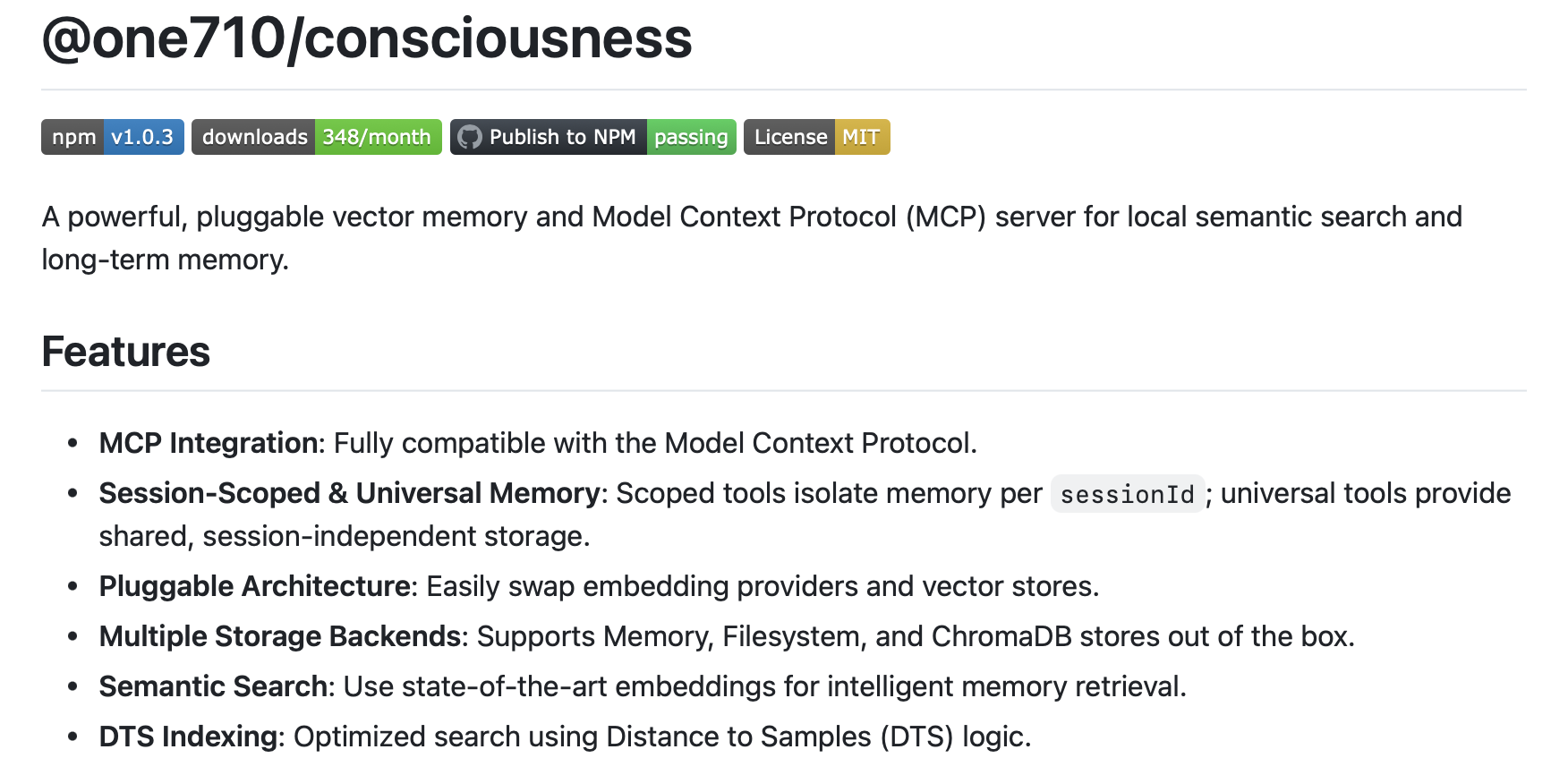Click the sessionId inline code snippet

pos(1127,494)
